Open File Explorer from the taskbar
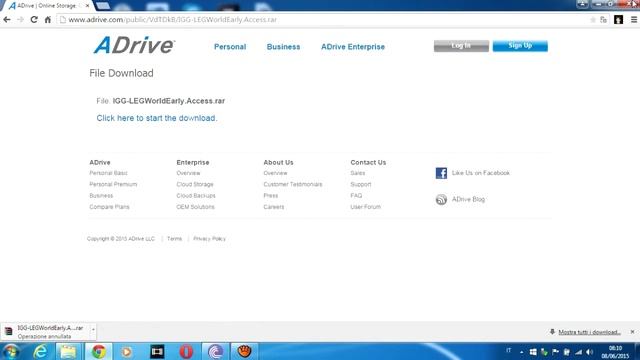The width and height of the screenshot is (640, 360). 68,351
